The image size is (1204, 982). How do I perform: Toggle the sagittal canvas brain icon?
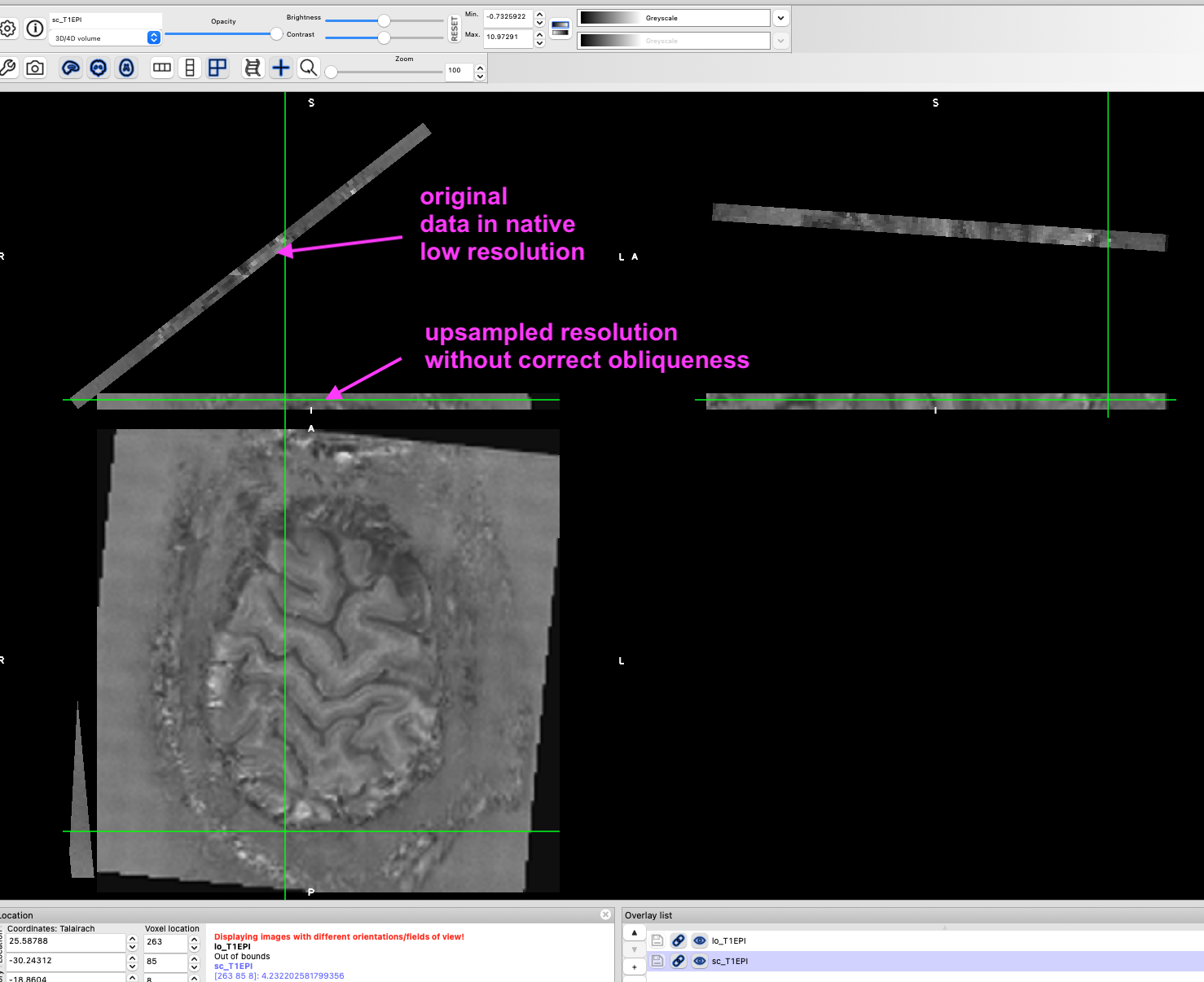tap(71, 68)
